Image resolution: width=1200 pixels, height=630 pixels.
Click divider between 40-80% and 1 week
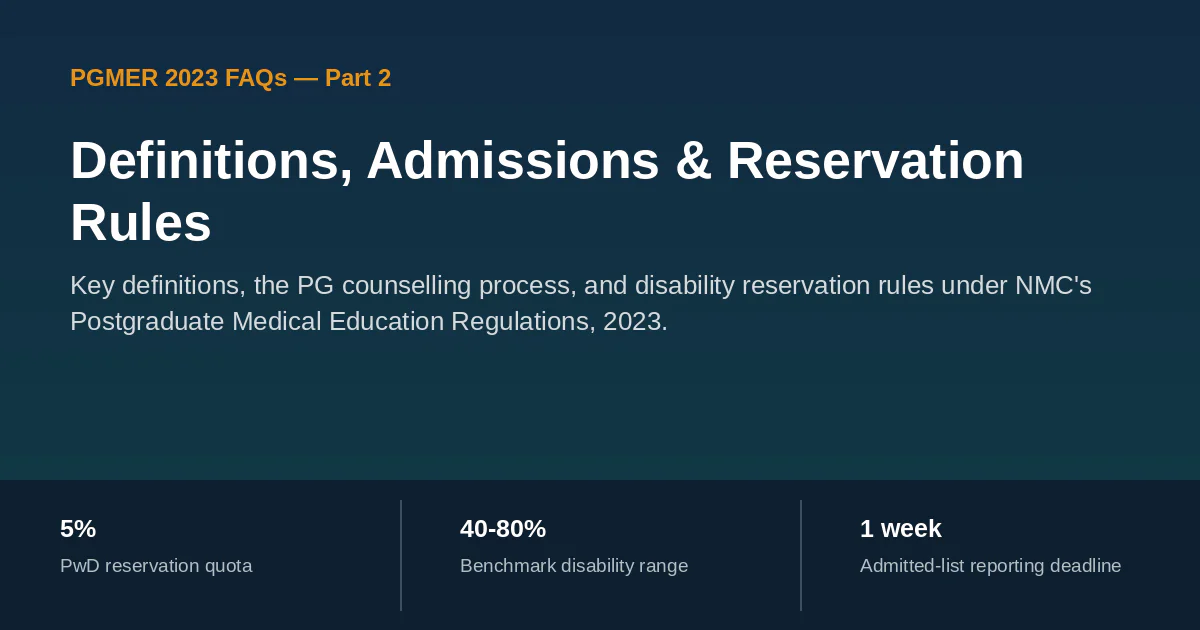coord(801,555)
